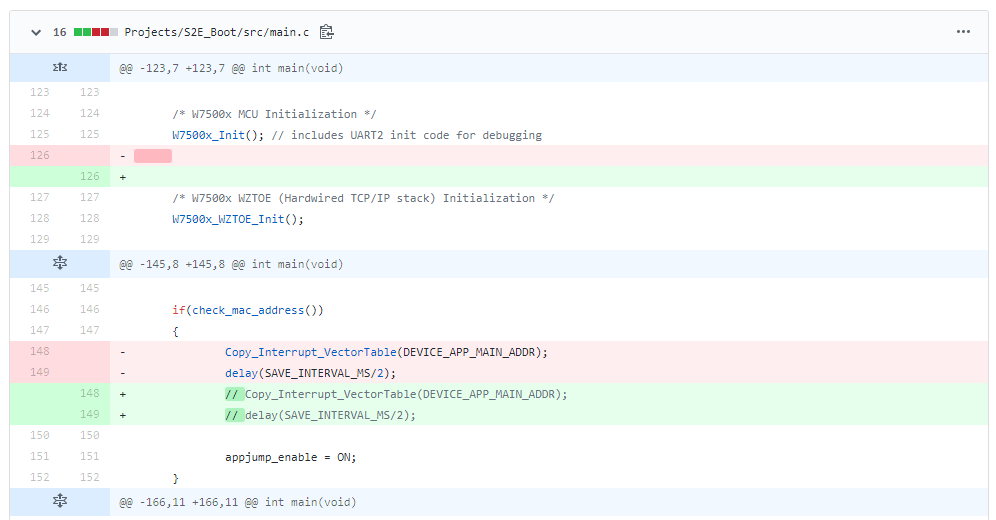Click hunk header '@@ -145,8 +145,8 @@ int main(void)'

point(231,264)
